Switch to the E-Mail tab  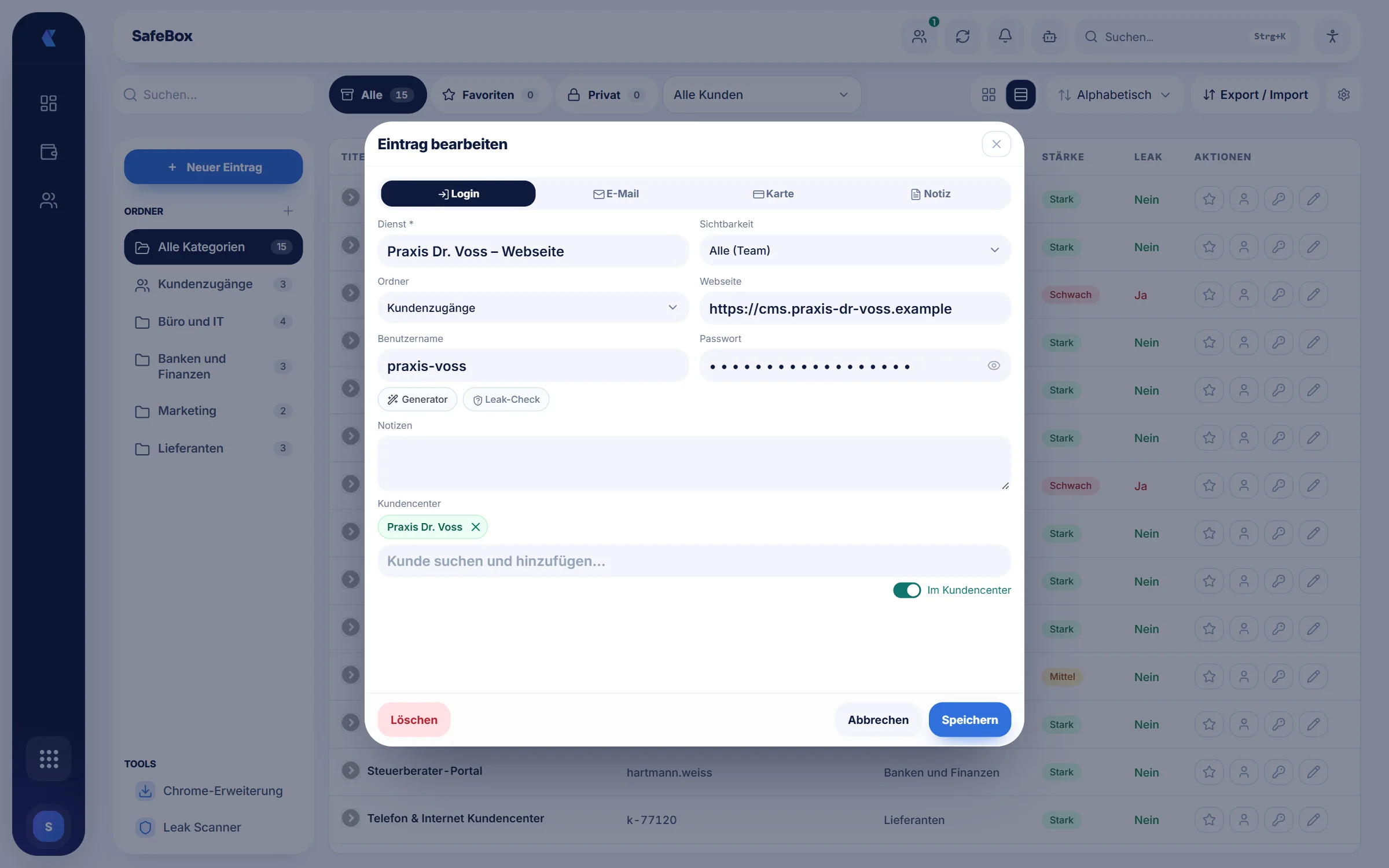616,193
